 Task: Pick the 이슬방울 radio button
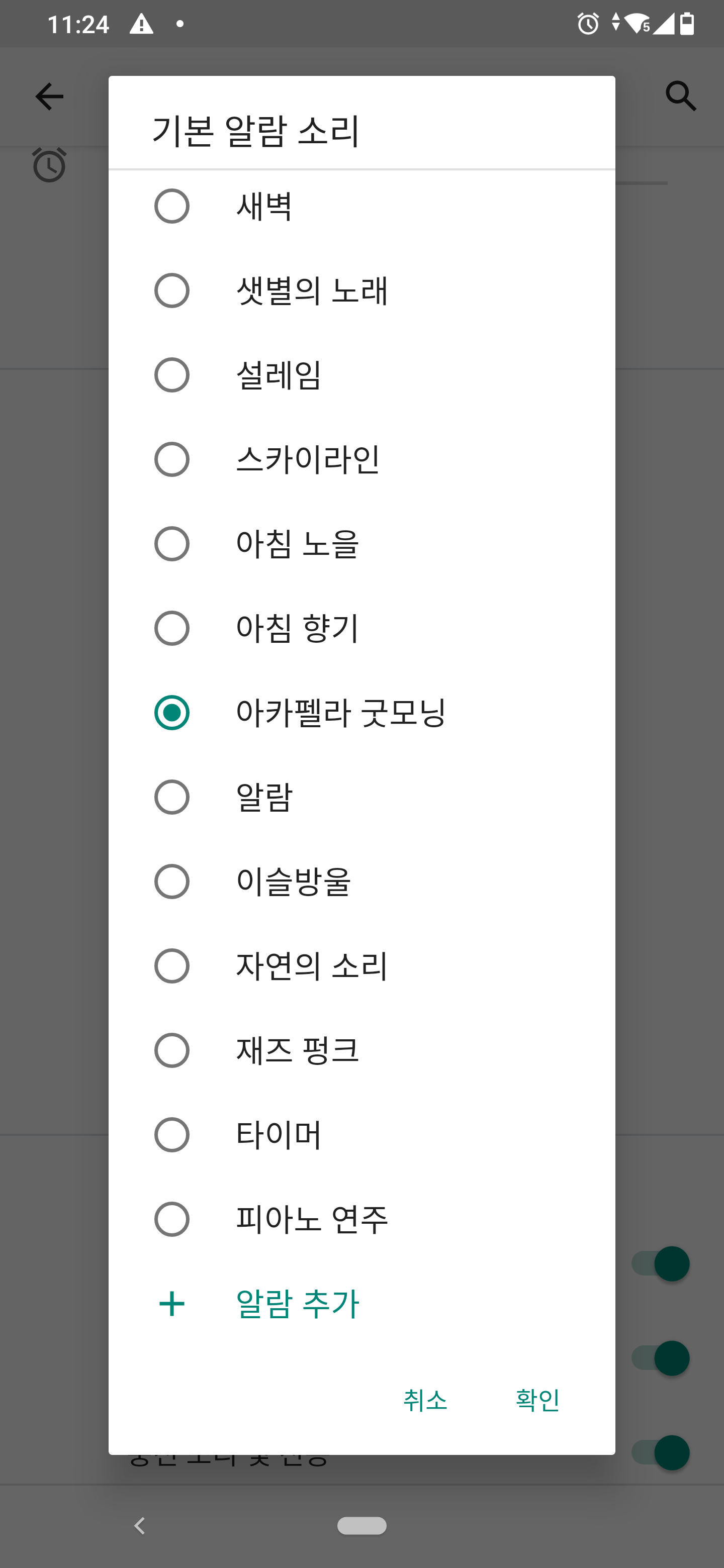click(x=172, y=881)
